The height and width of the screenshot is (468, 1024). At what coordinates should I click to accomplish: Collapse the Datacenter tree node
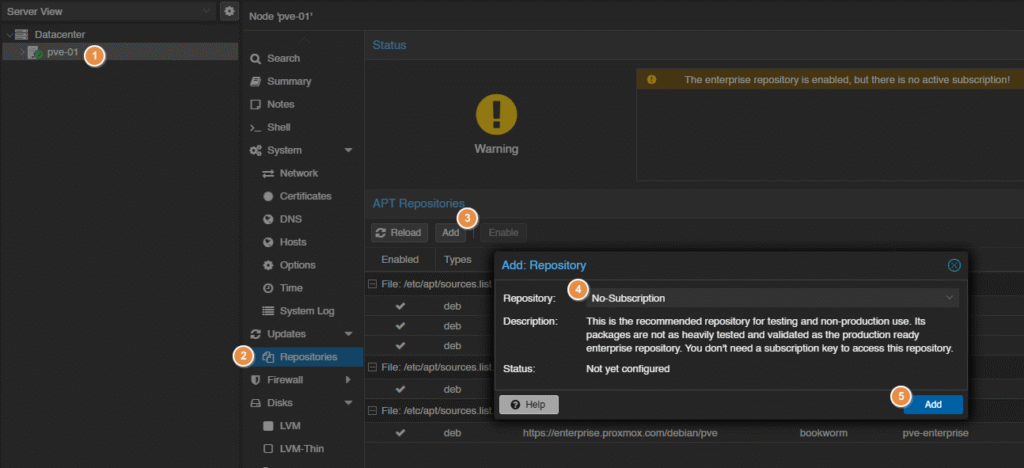click(10, 35)
